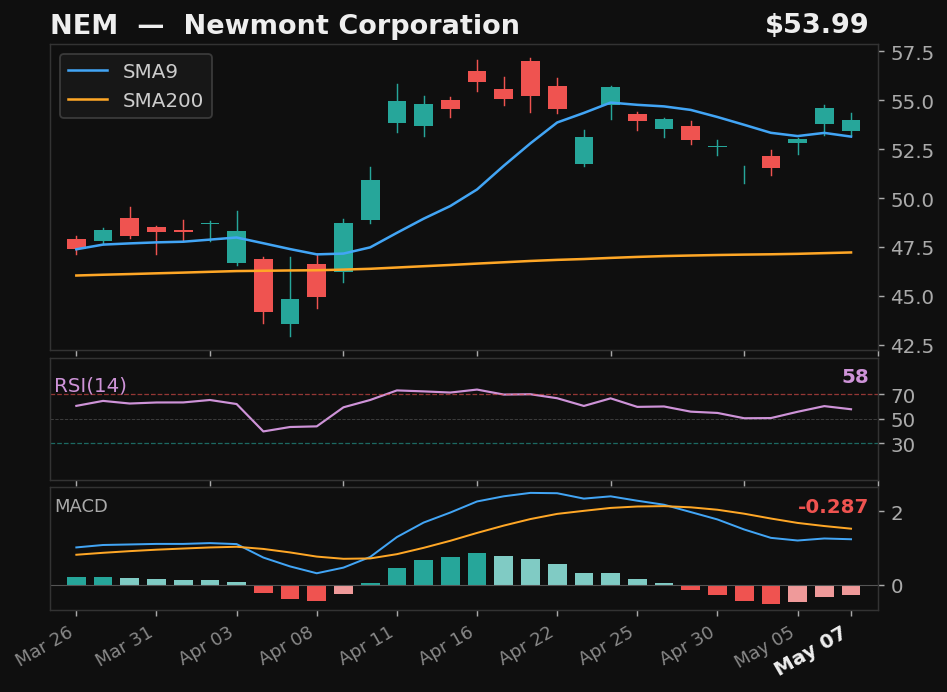Click the RSI 70 axis label
The width and height of the screenshot is (947, 692).
(x=903, y=396)
